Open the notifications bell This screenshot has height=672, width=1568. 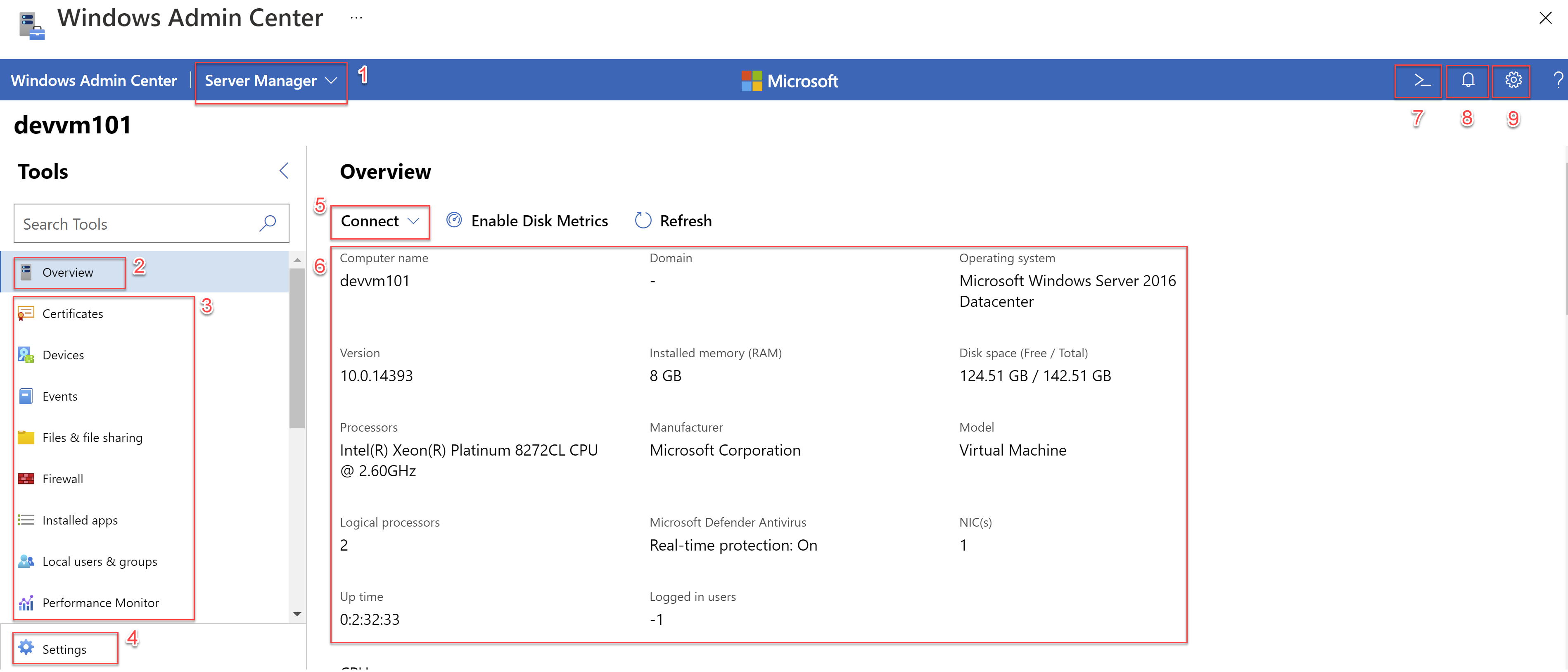[1468, 81]
